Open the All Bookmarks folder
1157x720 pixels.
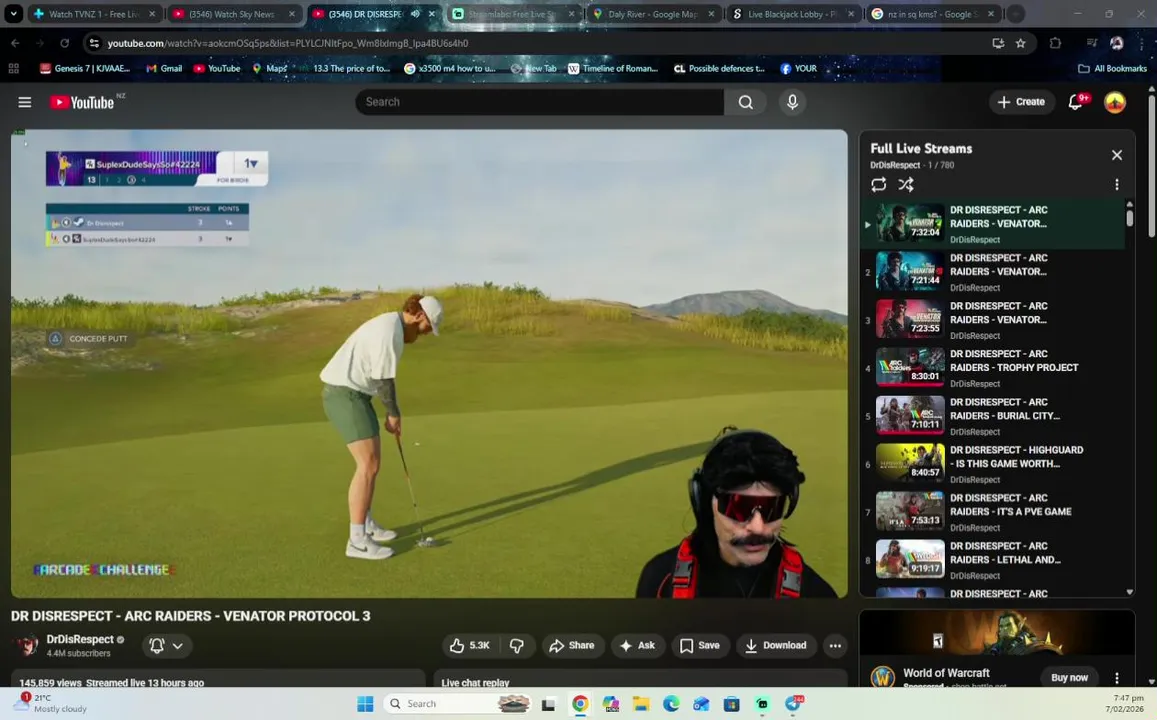pyautogui.click(x=1112, y=68)
